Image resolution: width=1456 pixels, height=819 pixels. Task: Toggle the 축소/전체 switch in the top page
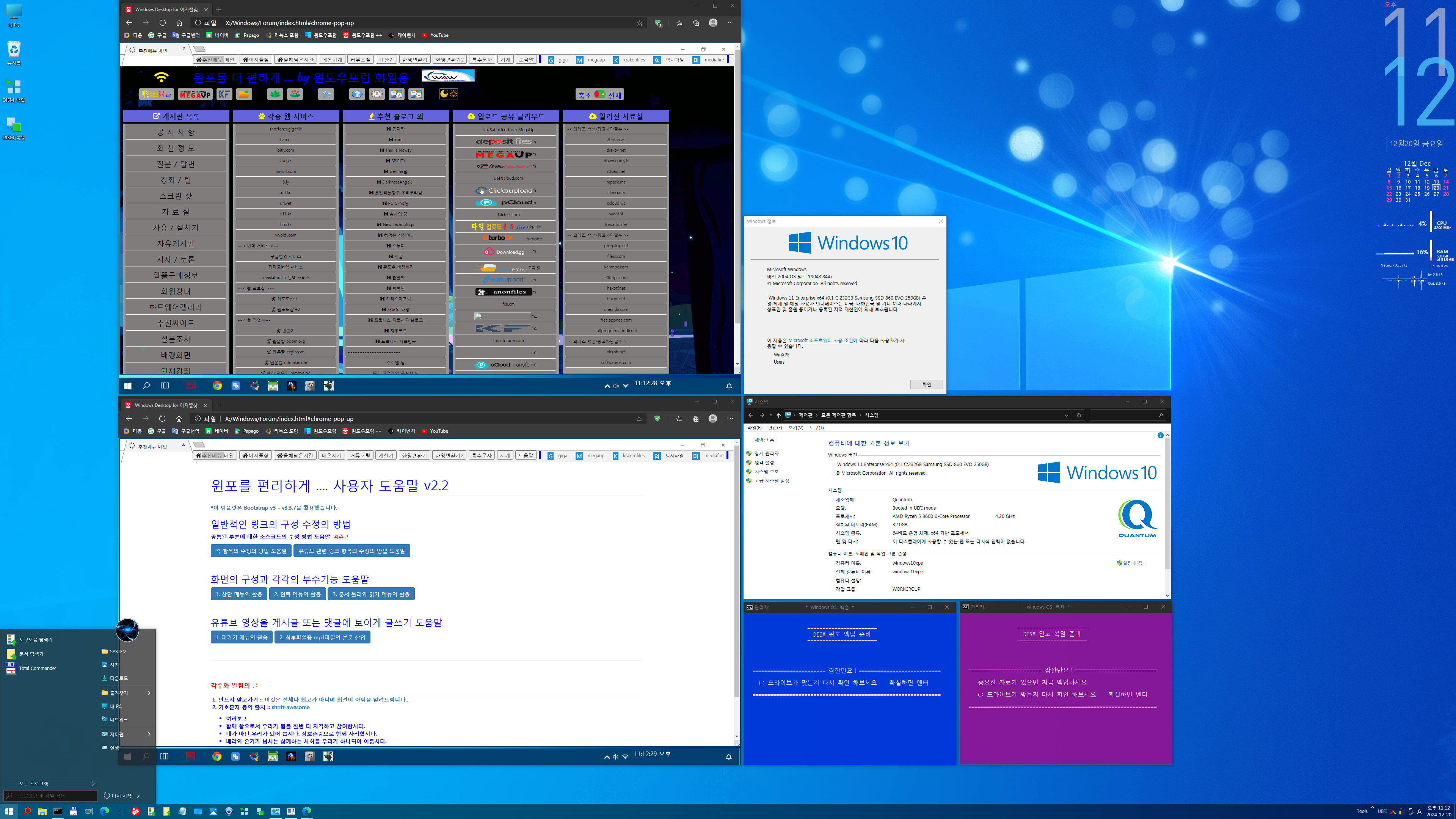(600, 95)
